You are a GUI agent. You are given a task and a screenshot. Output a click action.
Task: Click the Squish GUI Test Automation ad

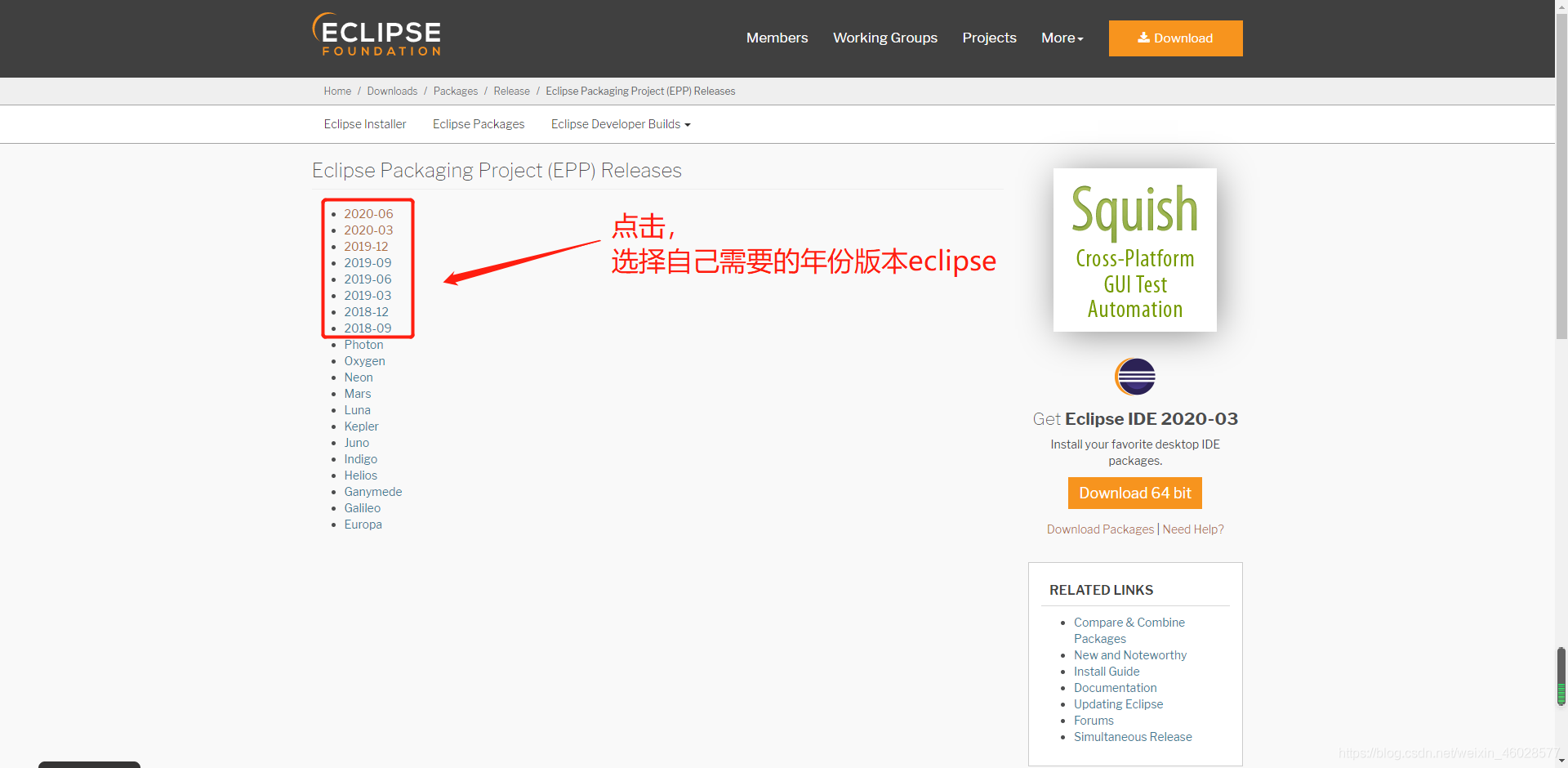[x=1135, y=250]
